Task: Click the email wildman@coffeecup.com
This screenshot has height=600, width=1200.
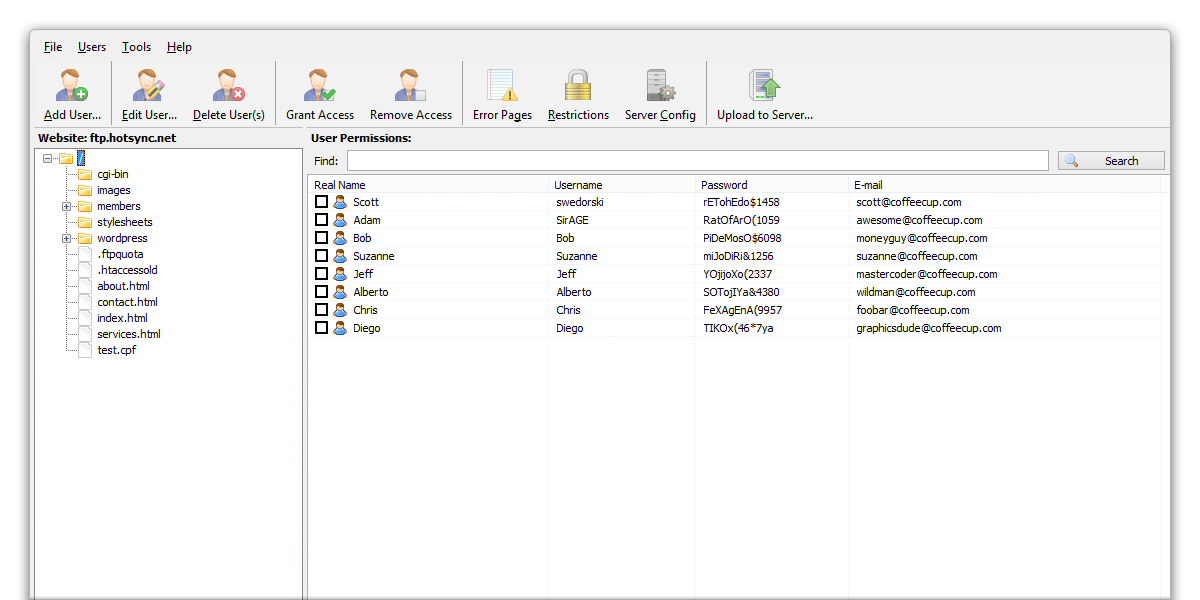Action: point(916,292)
